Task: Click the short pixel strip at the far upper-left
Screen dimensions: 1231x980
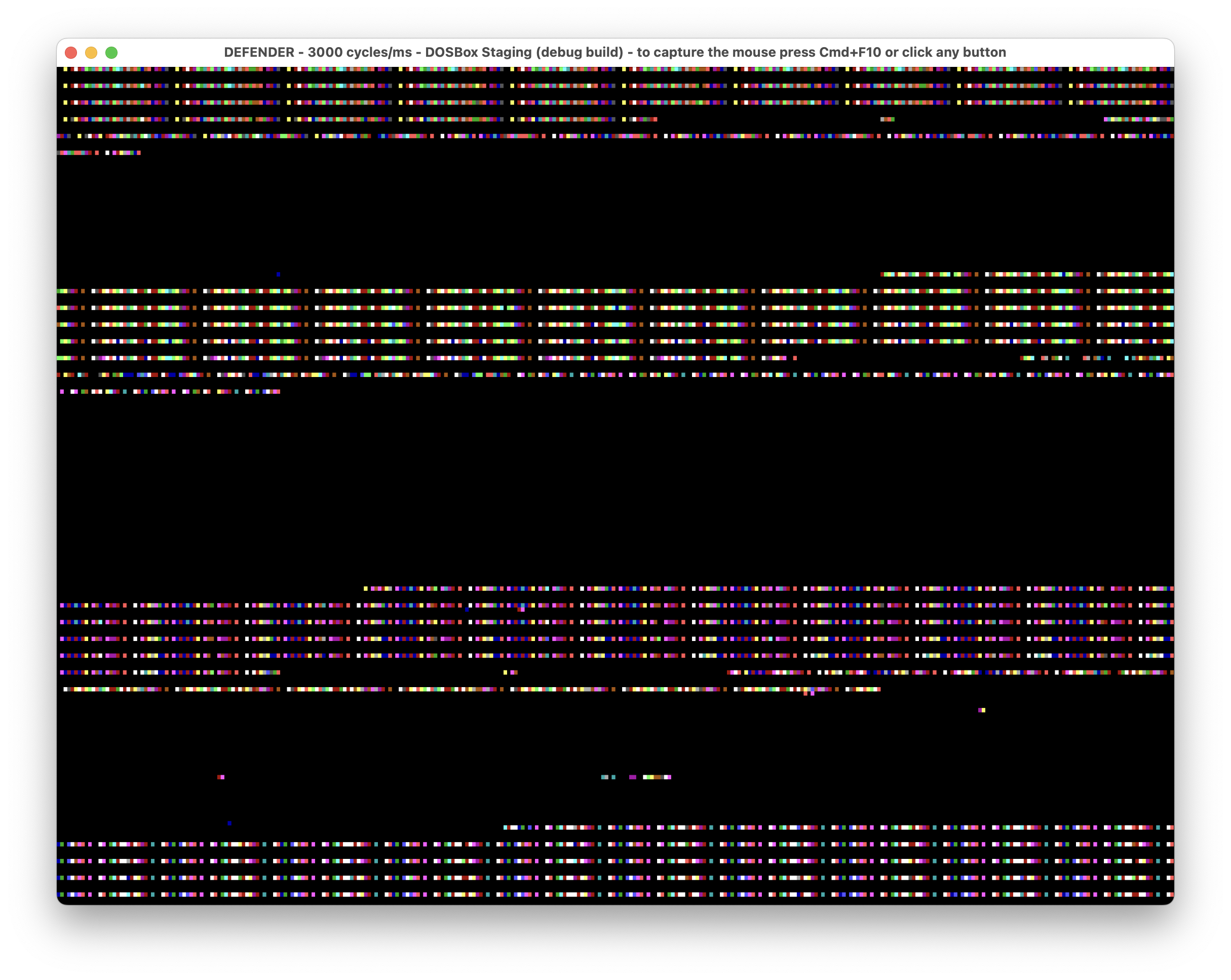Action: tap(97, 153)
